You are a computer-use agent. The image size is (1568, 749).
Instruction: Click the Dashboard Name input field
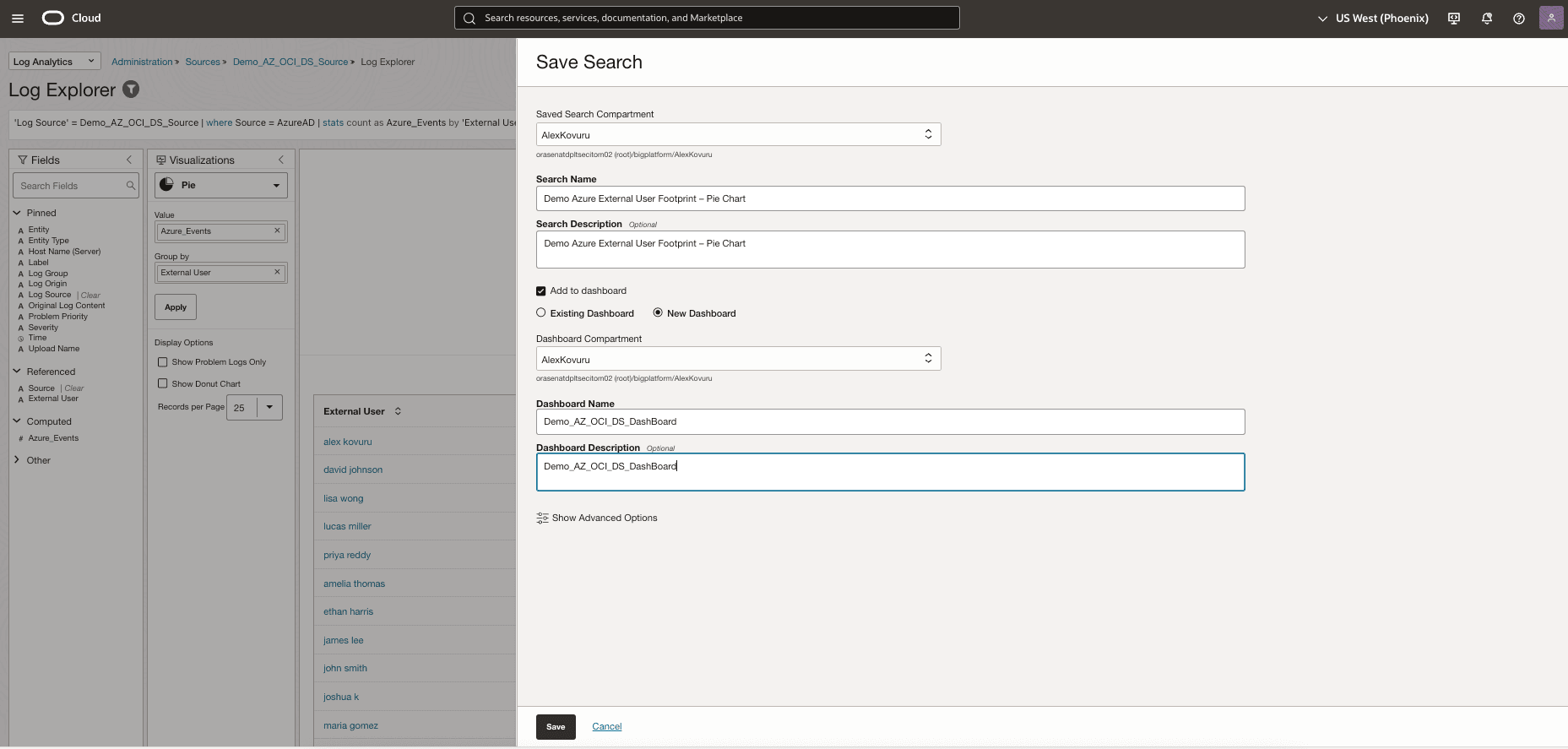click(x=890, y=421)
